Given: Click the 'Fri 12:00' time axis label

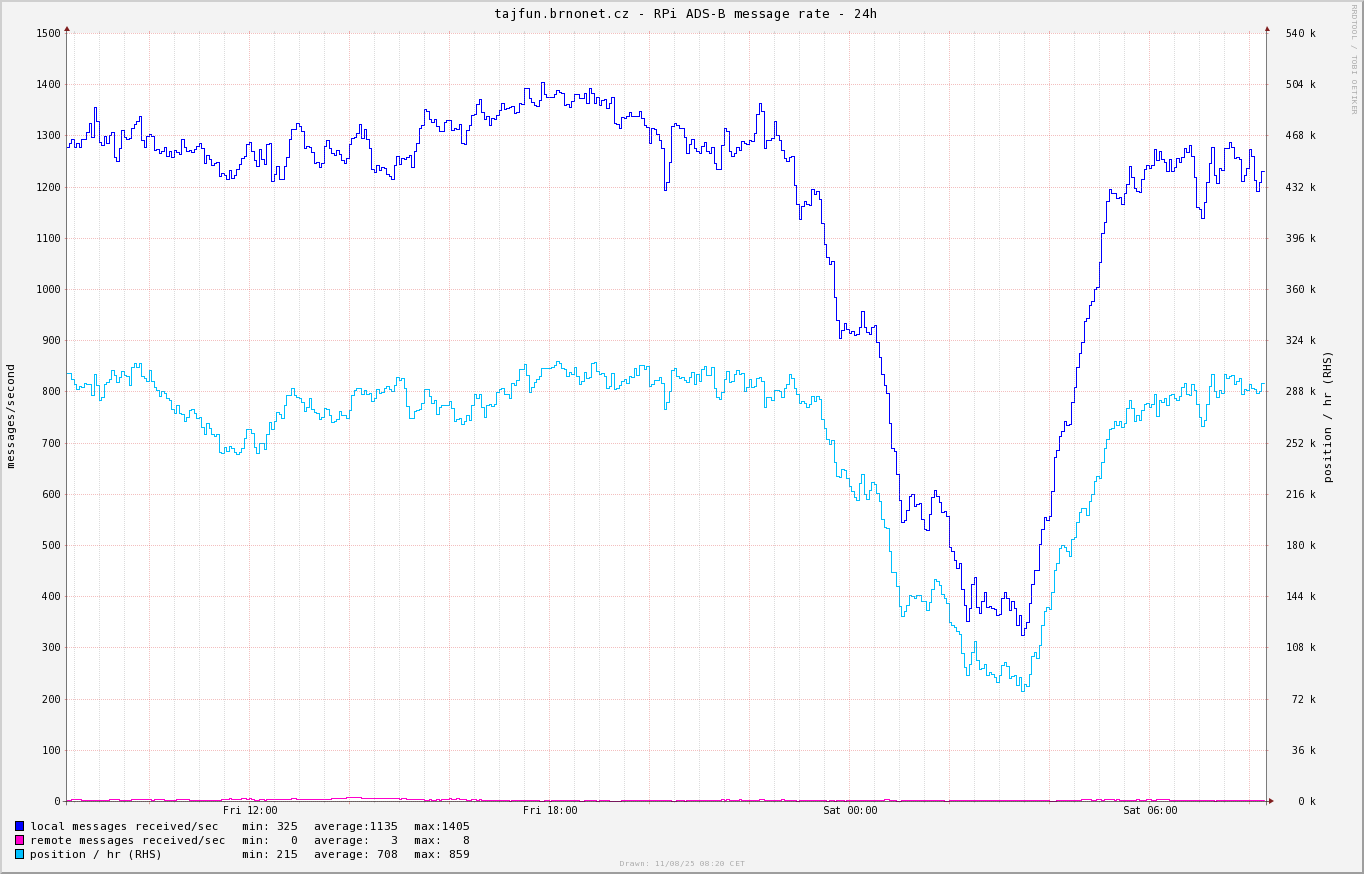Looking at the screenshot, I should pyautogui.click(x=250, y=810).
